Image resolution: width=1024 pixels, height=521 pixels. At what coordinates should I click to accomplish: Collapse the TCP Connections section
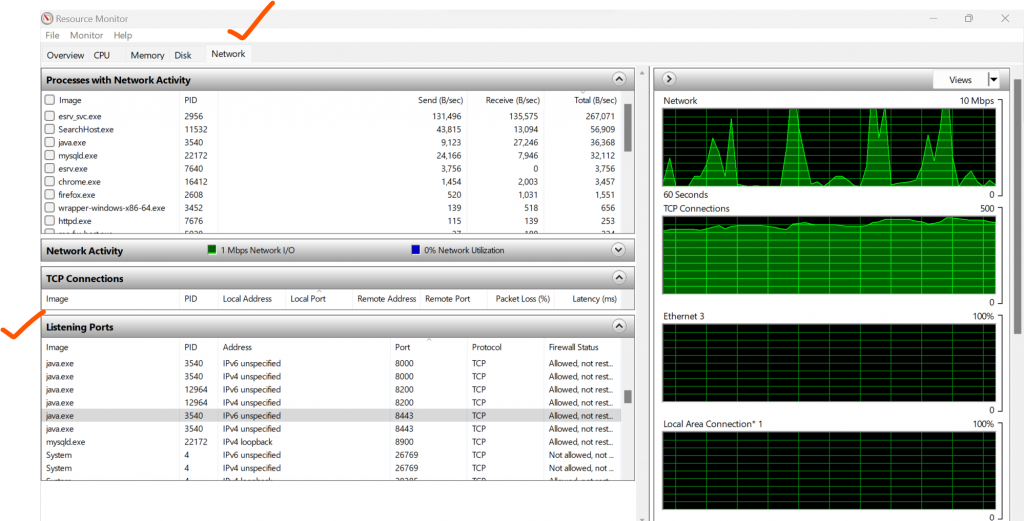[618, 278]
